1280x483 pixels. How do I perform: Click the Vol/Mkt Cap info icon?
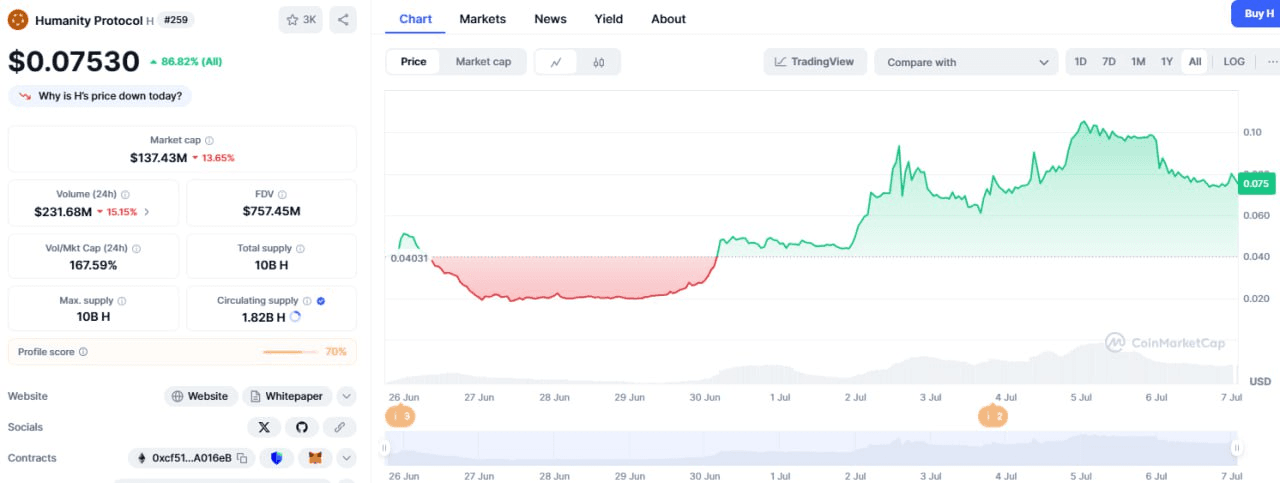point(137,248)
